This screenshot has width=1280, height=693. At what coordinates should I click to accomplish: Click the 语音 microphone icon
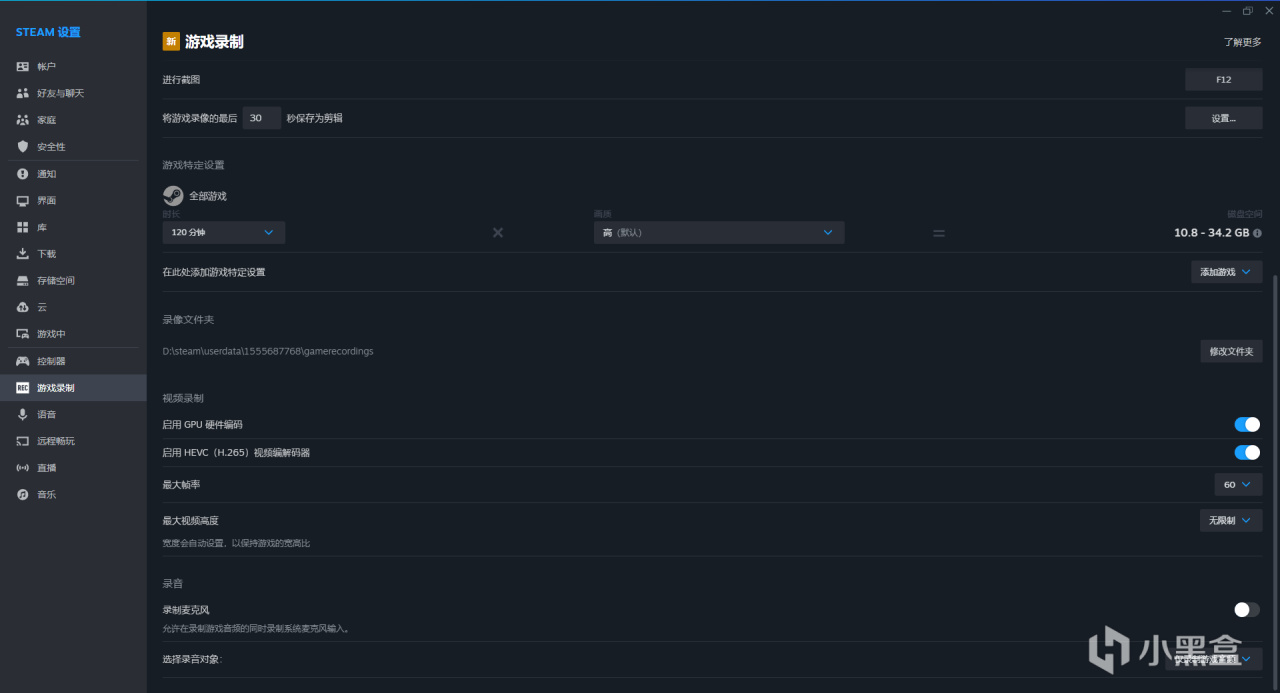23,414
